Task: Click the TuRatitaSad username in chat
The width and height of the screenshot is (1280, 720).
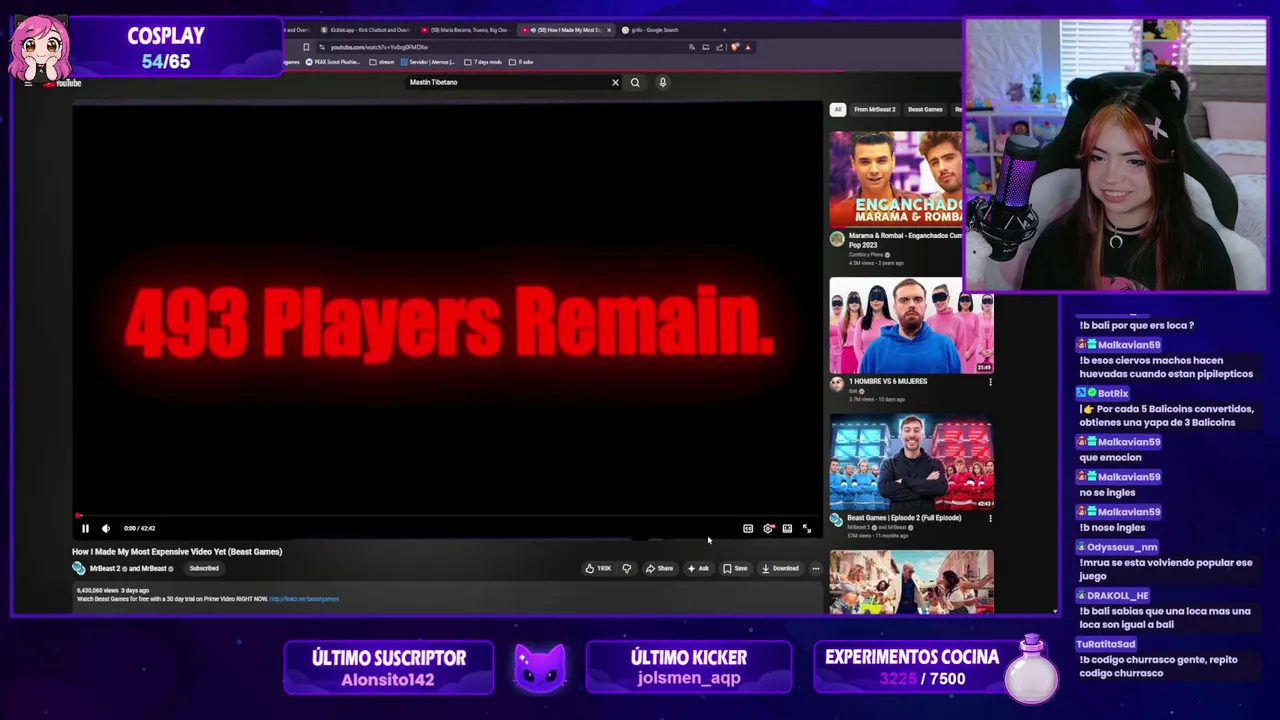Action: [x=1105, y=645]
